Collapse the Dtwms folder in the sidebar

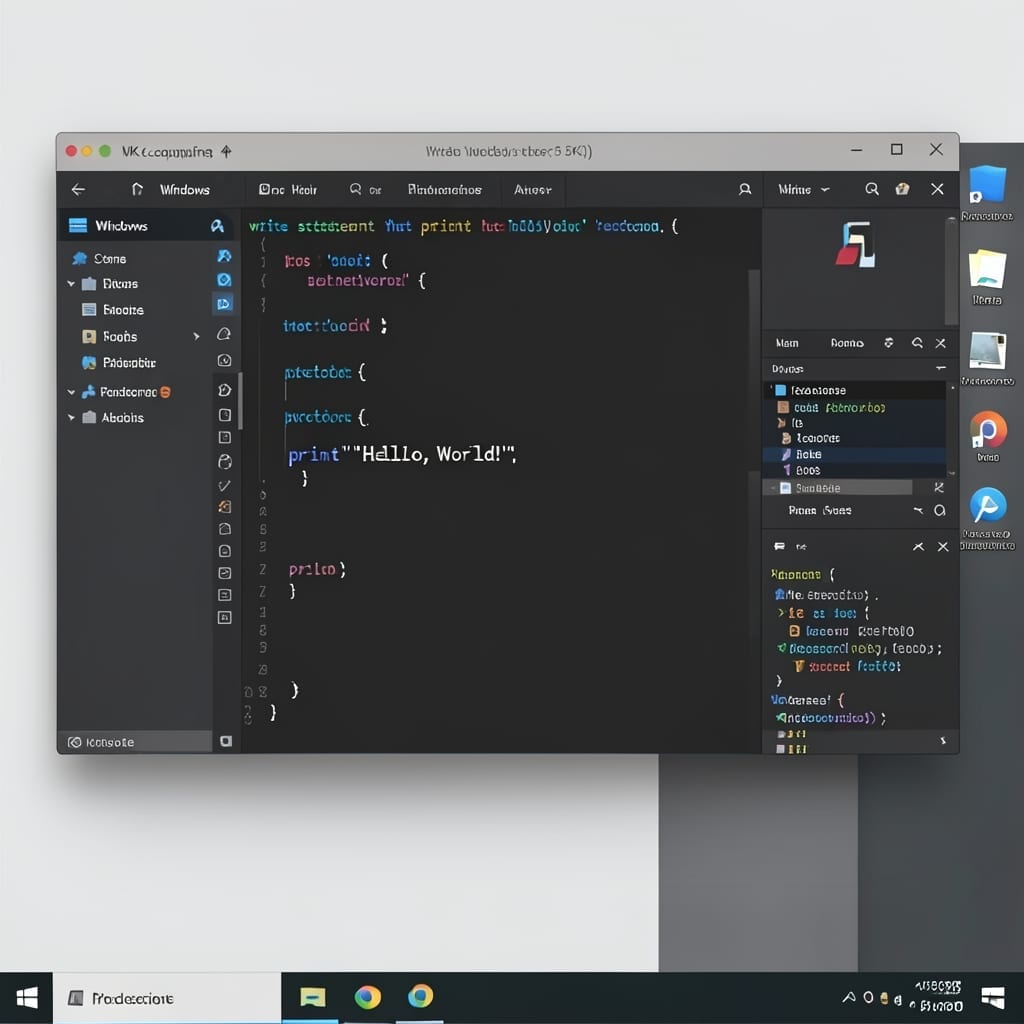click(x=71, y=284)
